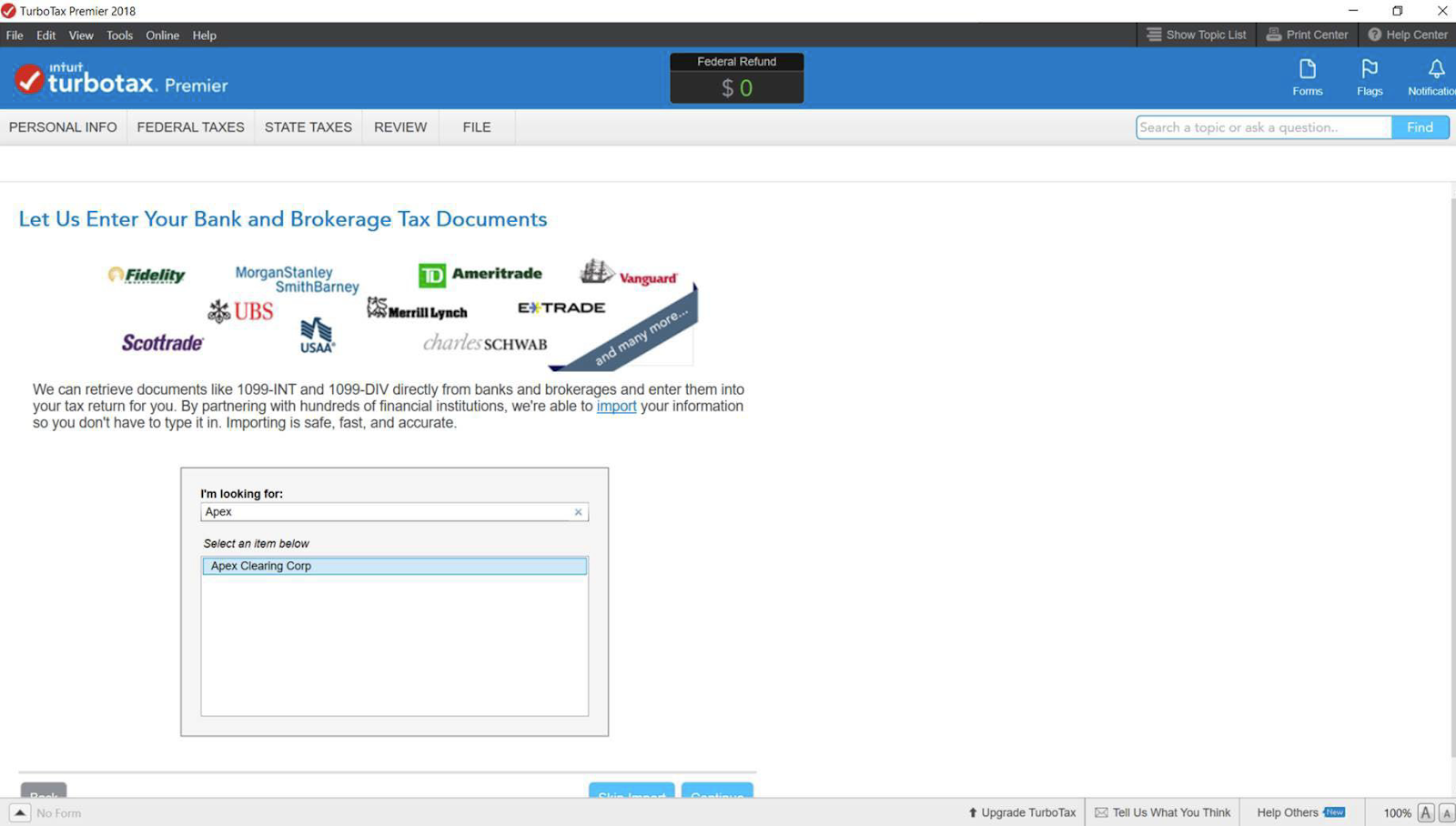Image resolution: width=1456 pixels, height=826 pixels.
Task: Open the Help Center
Action: pos(1408,35)
